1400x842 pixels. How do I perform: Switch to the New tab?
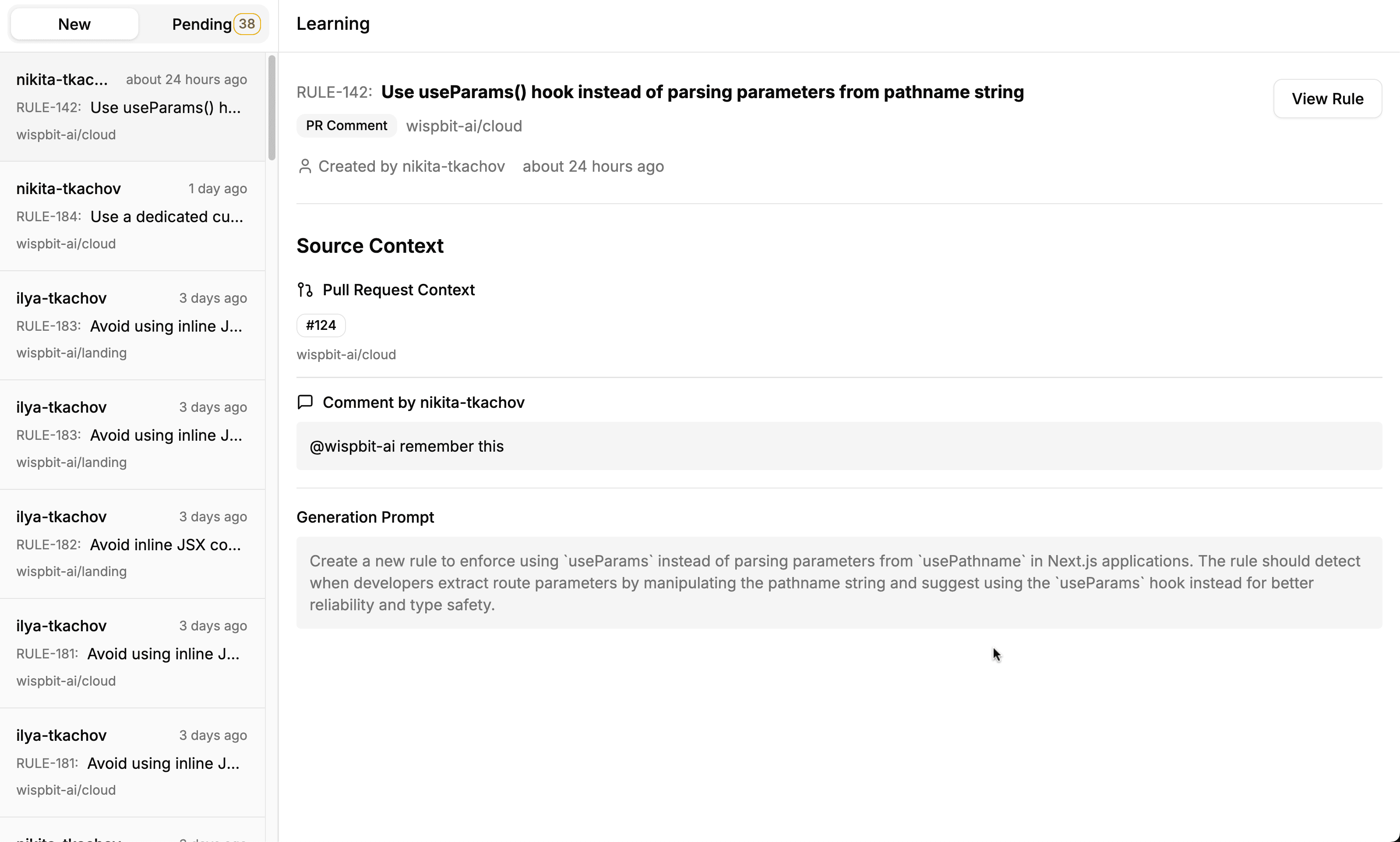[74, 24]
